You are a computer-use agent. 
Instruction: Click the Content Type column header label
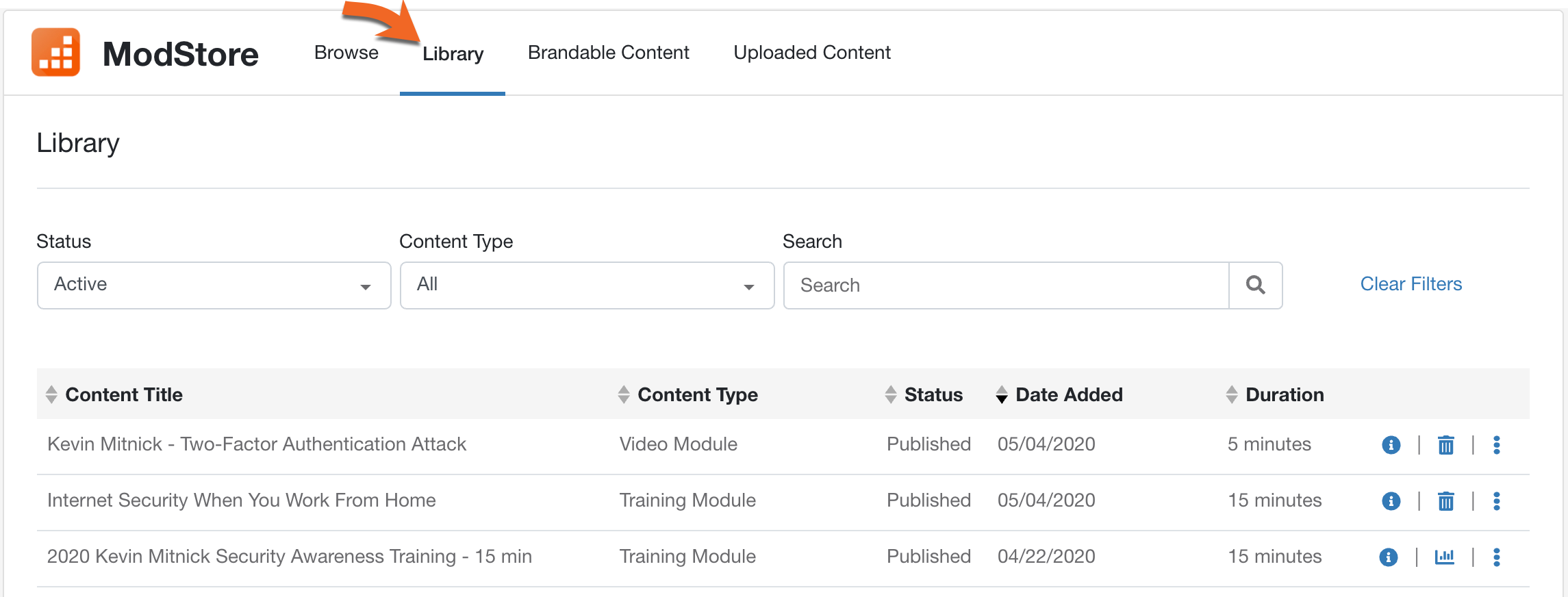click(x=698, y=394)
